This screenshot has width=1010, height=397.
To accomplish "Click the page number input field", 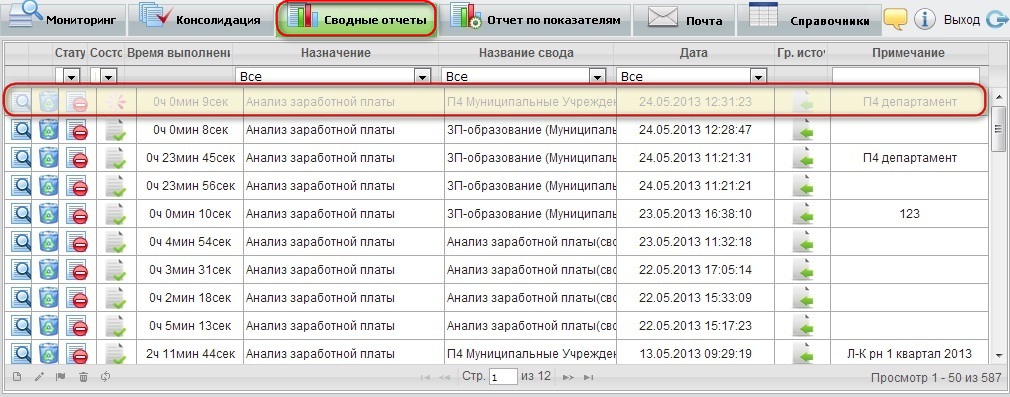I will 503,377.
